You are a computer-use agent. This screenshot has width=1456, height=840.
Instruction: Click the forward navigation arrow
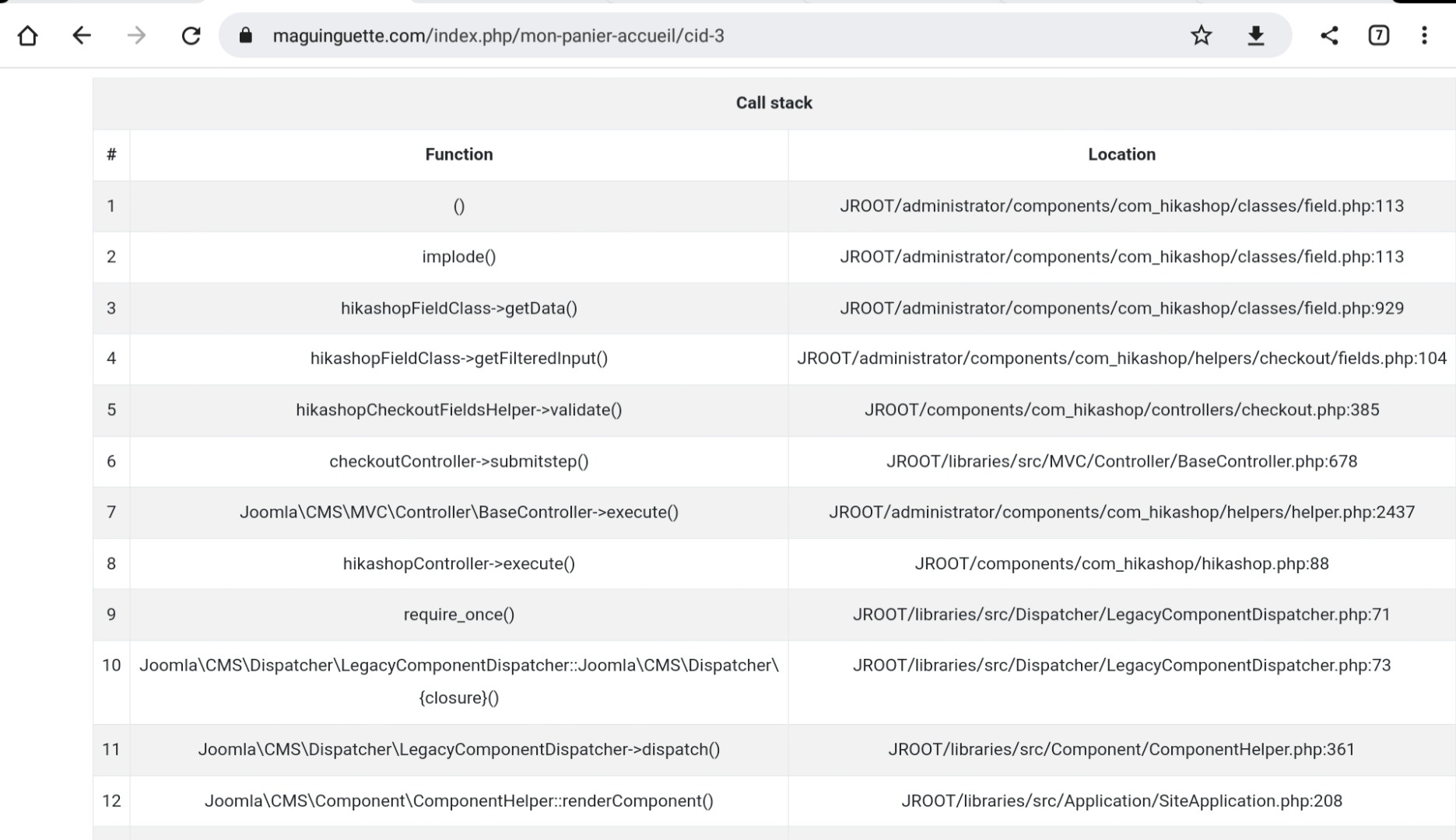[136, 36]
